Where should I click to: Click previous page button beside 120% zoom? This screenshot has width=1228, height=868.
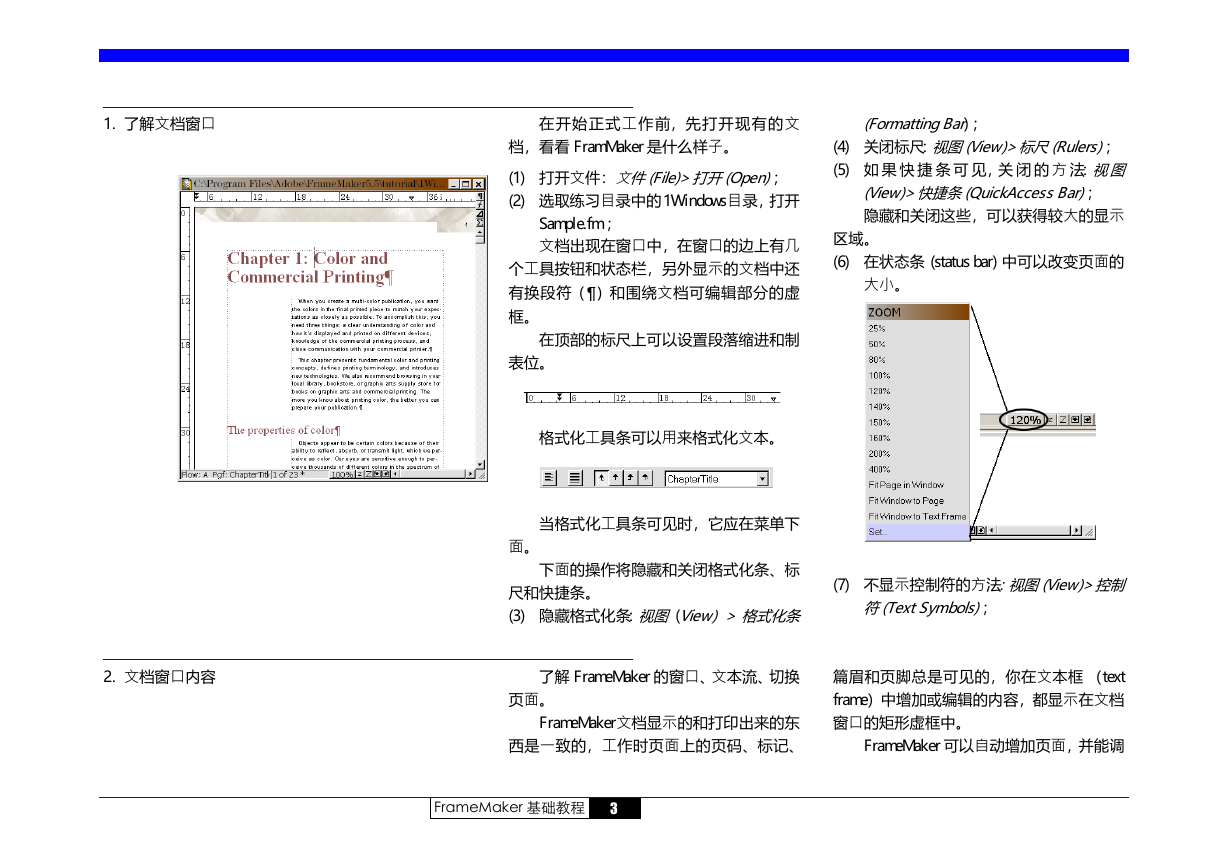[x=1074, y=420]
